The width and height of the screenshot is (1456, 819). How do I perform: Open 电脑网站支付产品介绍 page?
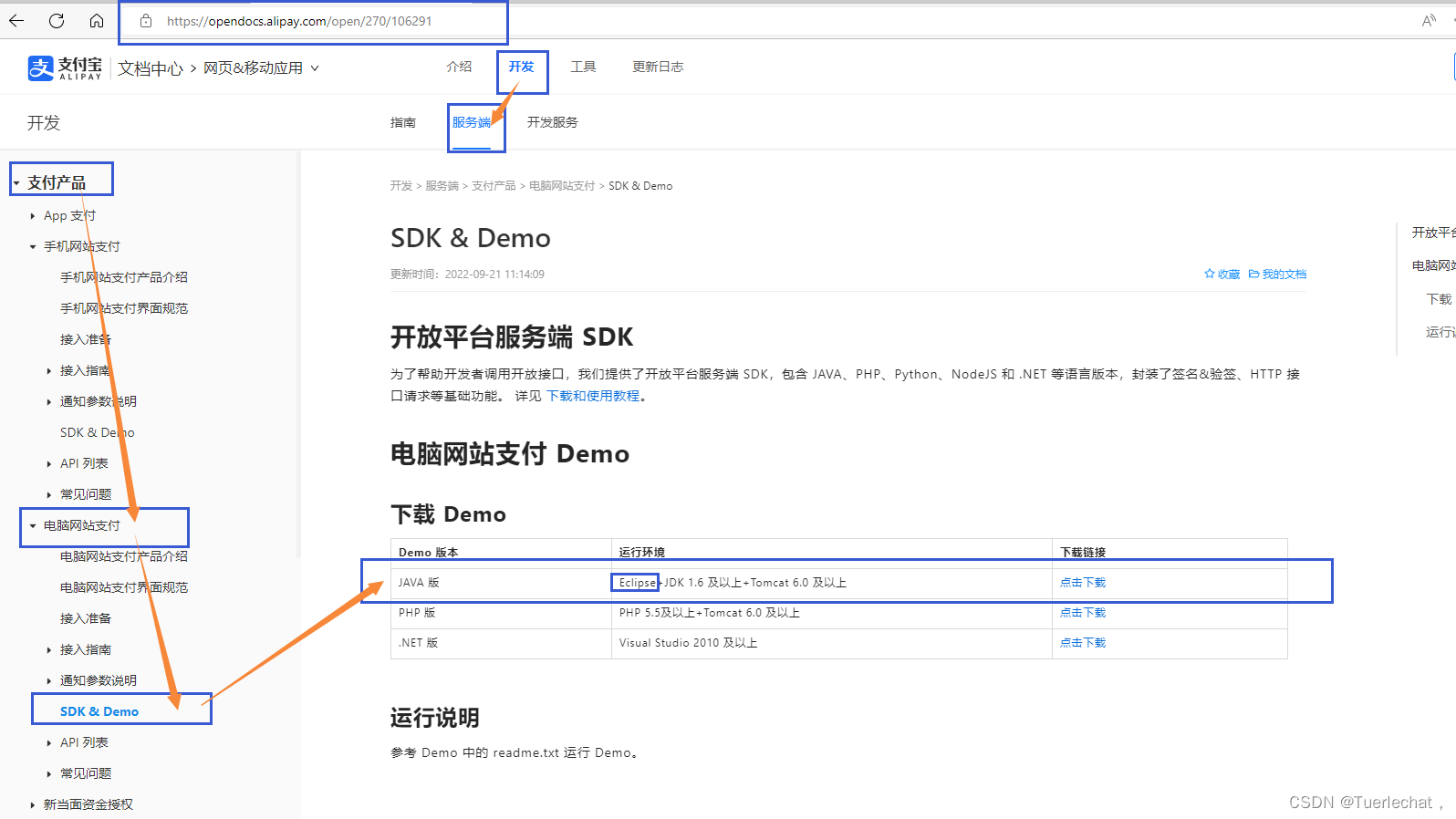click(x=124, y=556)
